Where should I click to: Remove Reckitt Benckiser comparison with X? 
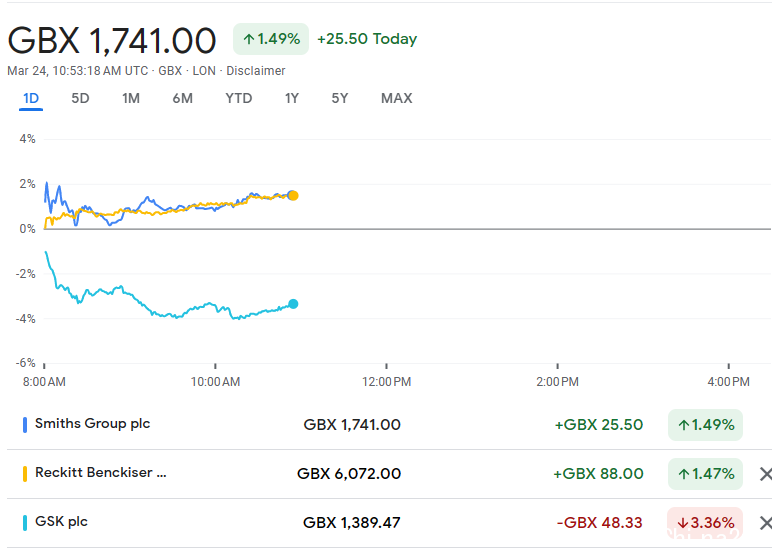pyautogui.click(x=765, y=474)
